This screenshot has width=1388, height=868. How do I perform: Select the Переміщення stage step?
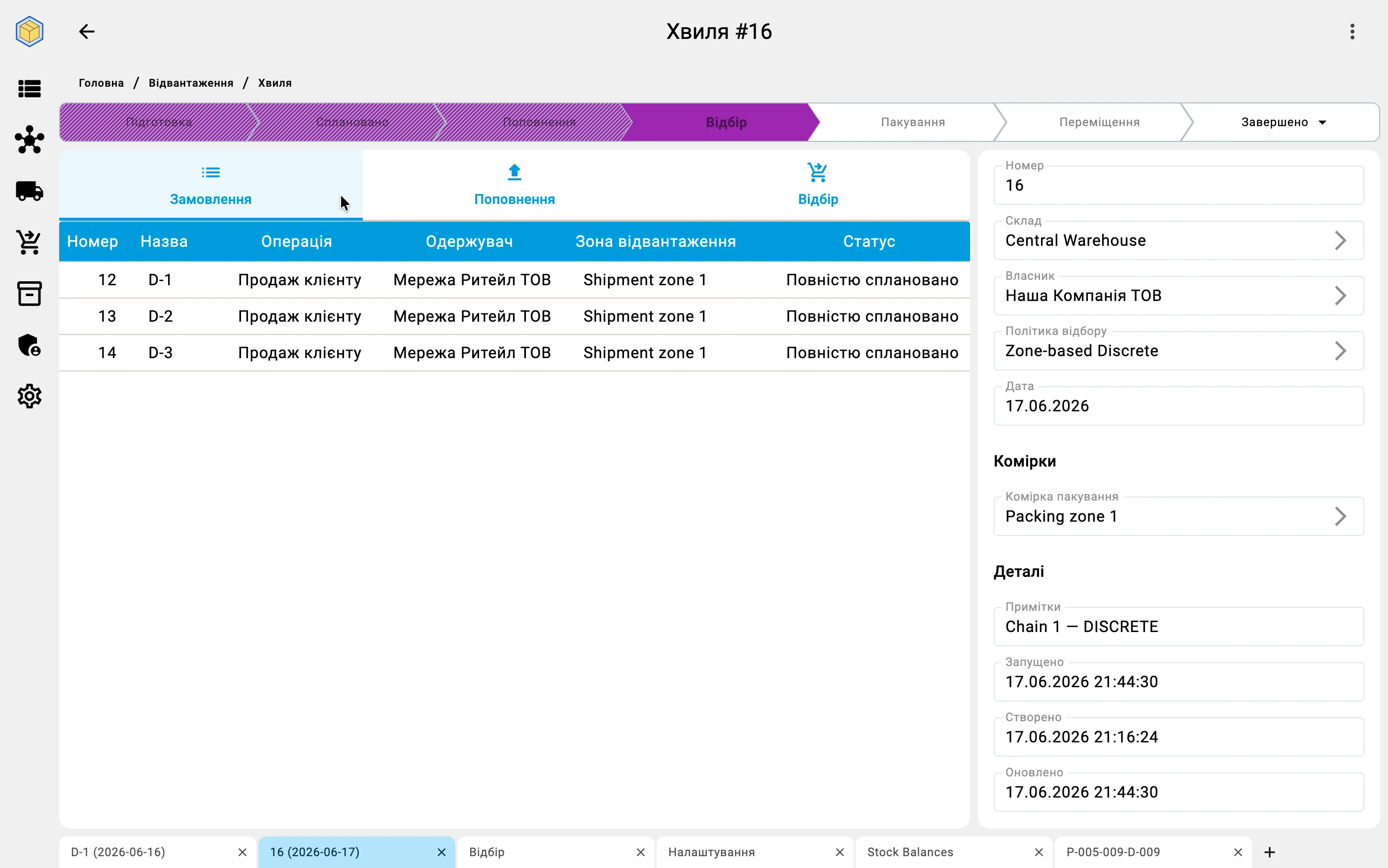pyautogui.click(x=1099, y=122)
